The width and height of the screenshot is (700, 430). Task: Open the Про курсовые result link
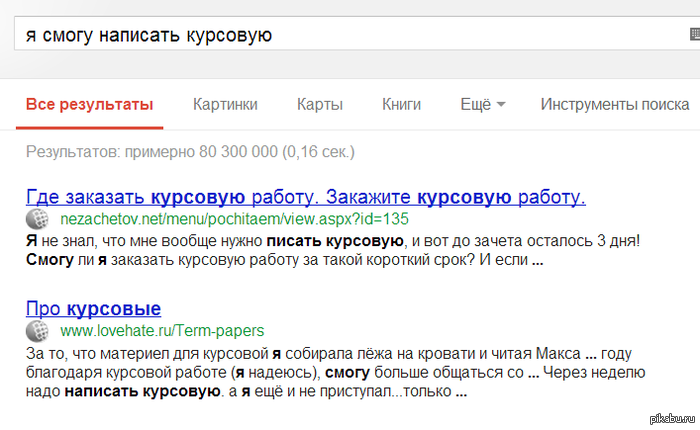[93, 308]
